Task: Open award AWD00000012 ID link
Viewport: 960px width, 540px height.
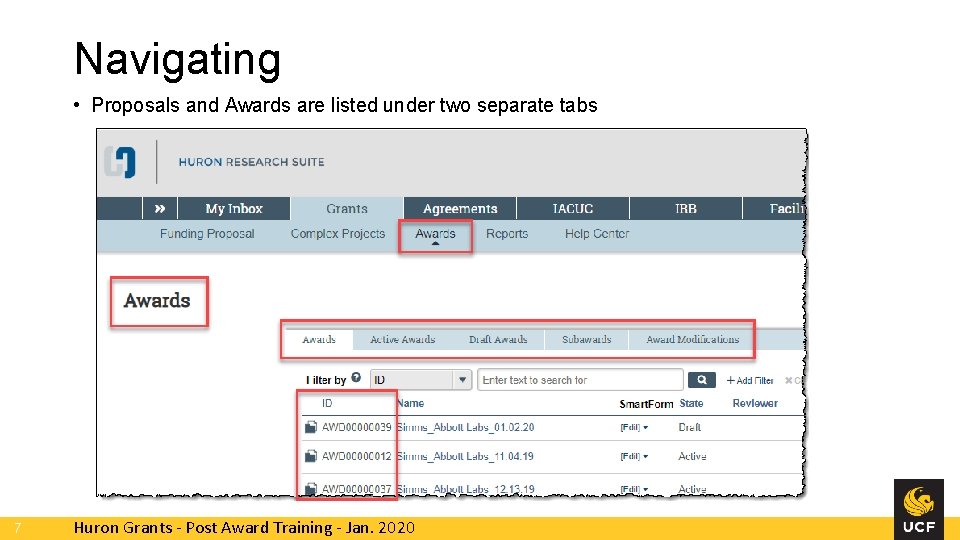Action: tap(356, 456)
